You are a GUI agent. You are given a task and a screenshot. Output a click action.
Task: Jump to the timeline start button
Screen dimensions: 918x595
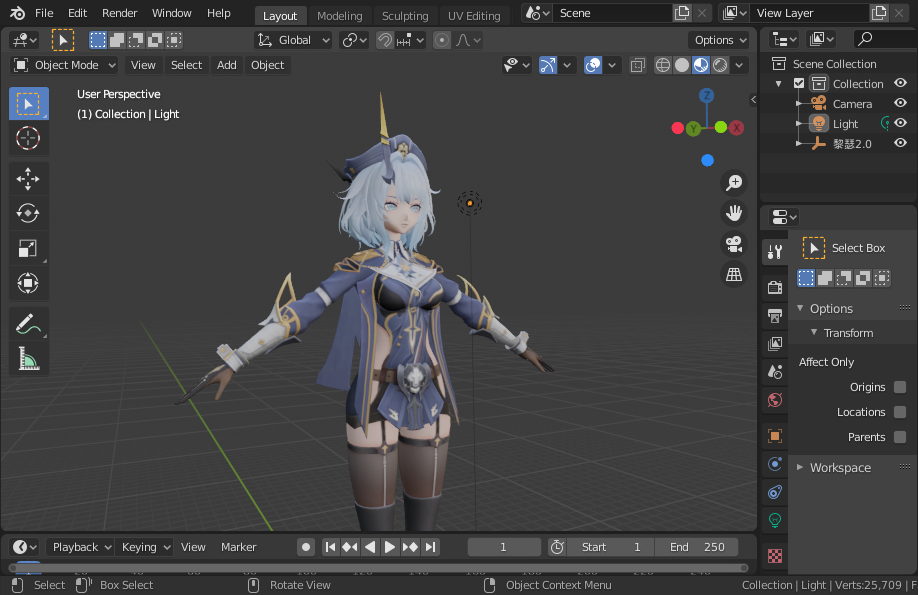coord(330,547)
